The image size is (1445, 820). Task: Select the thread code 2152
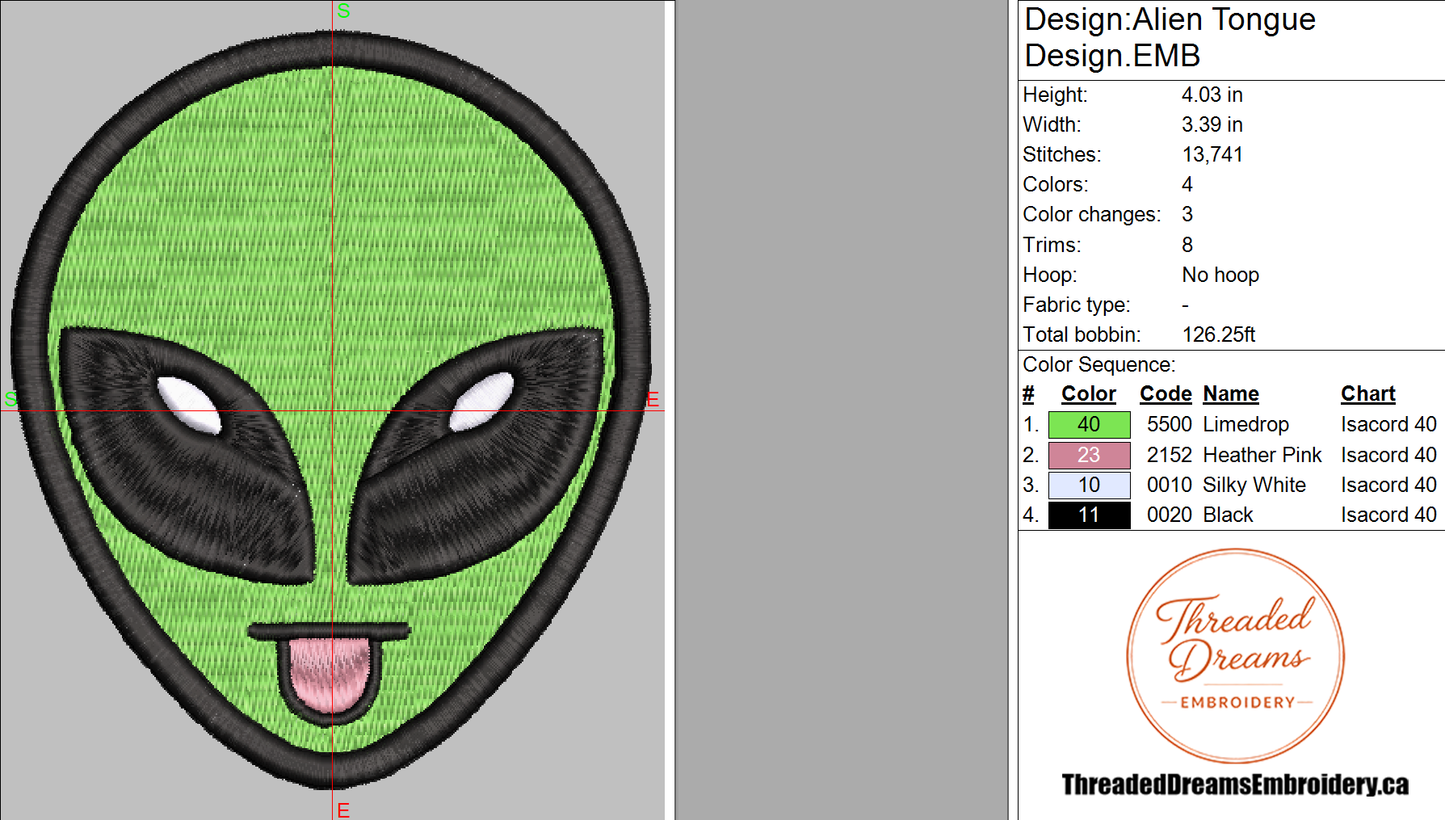point(1169,455)
